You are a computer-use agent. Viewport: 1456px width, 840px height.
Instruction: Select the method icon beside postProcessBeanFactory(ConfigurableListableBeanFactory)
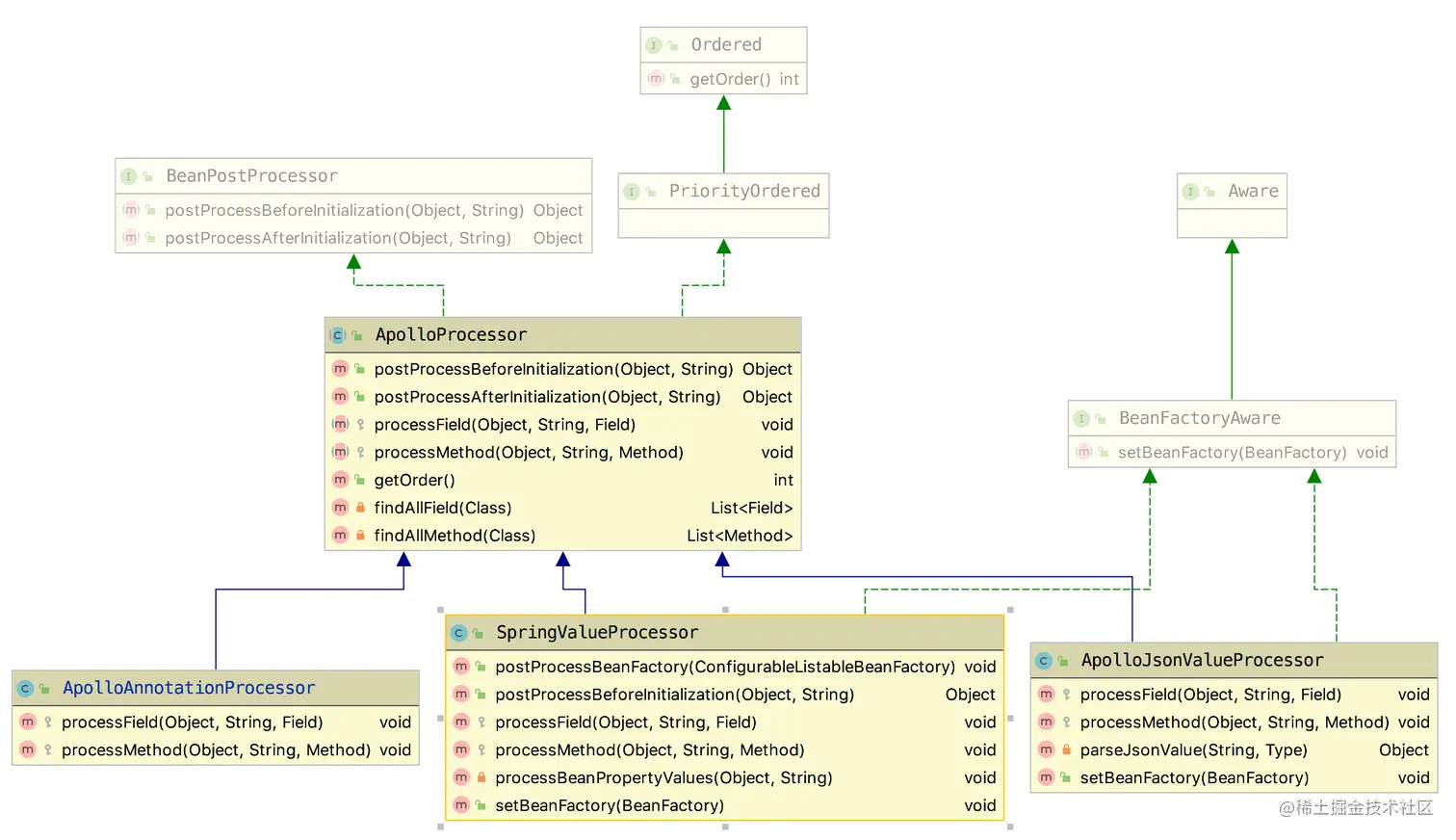pyautogui.click(x=461, y=667)
